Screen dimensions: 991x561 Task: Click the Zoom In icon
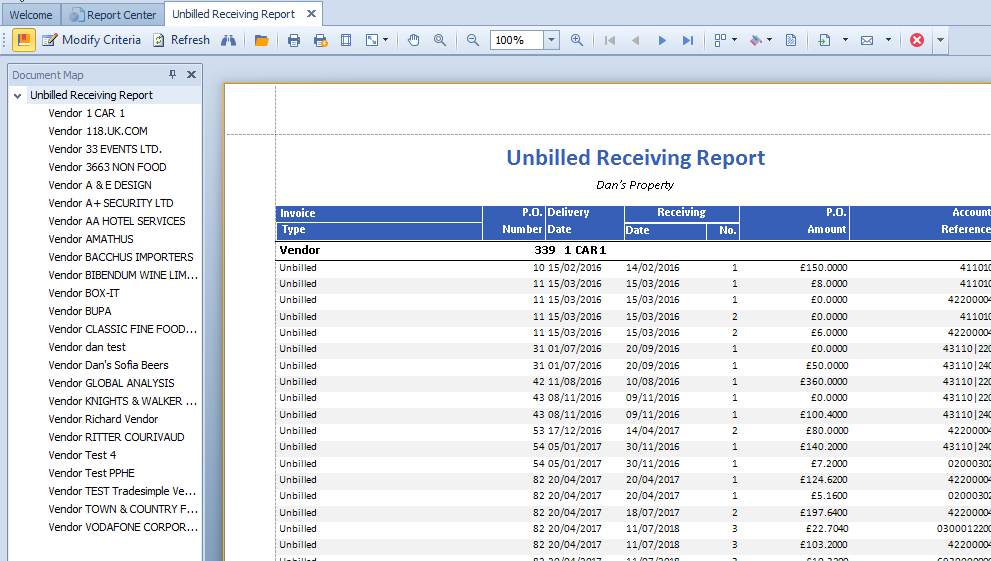point(577,40)
